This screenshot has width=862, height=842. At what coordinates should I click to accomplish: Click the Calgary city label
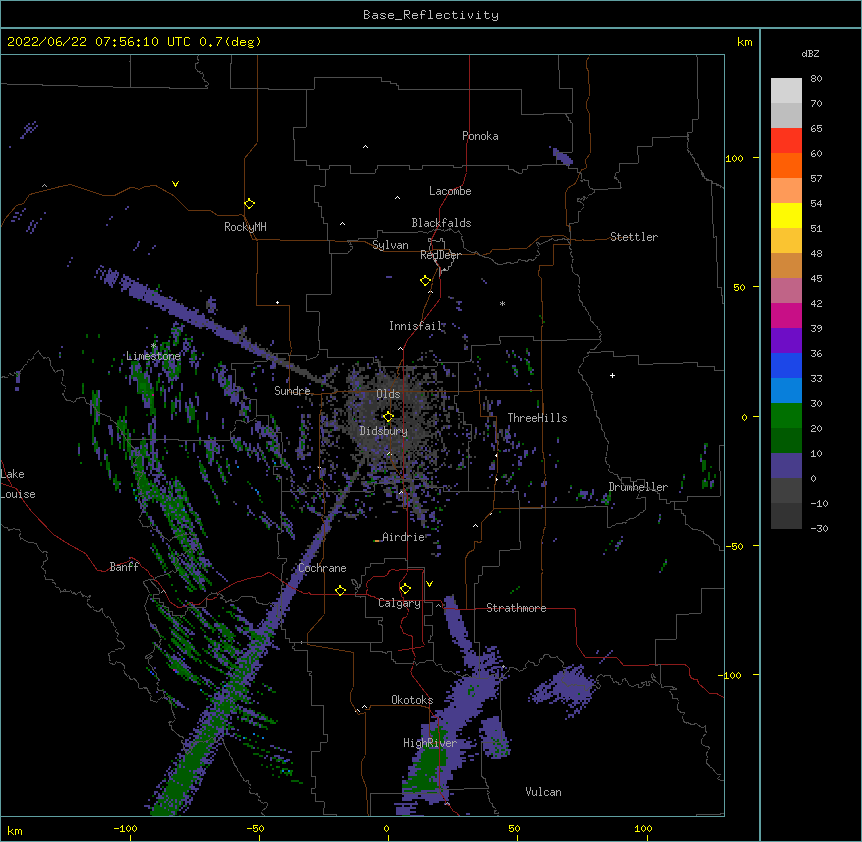pyautogui.click(x=399, y=603)
